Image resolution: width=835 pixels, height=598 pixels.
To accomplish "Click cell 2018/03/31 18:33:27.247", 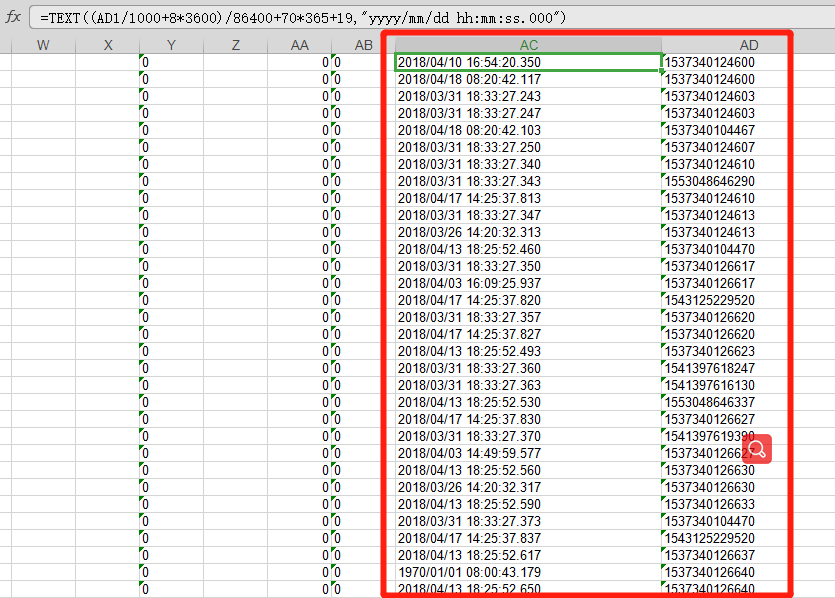I will coord(528,113).
